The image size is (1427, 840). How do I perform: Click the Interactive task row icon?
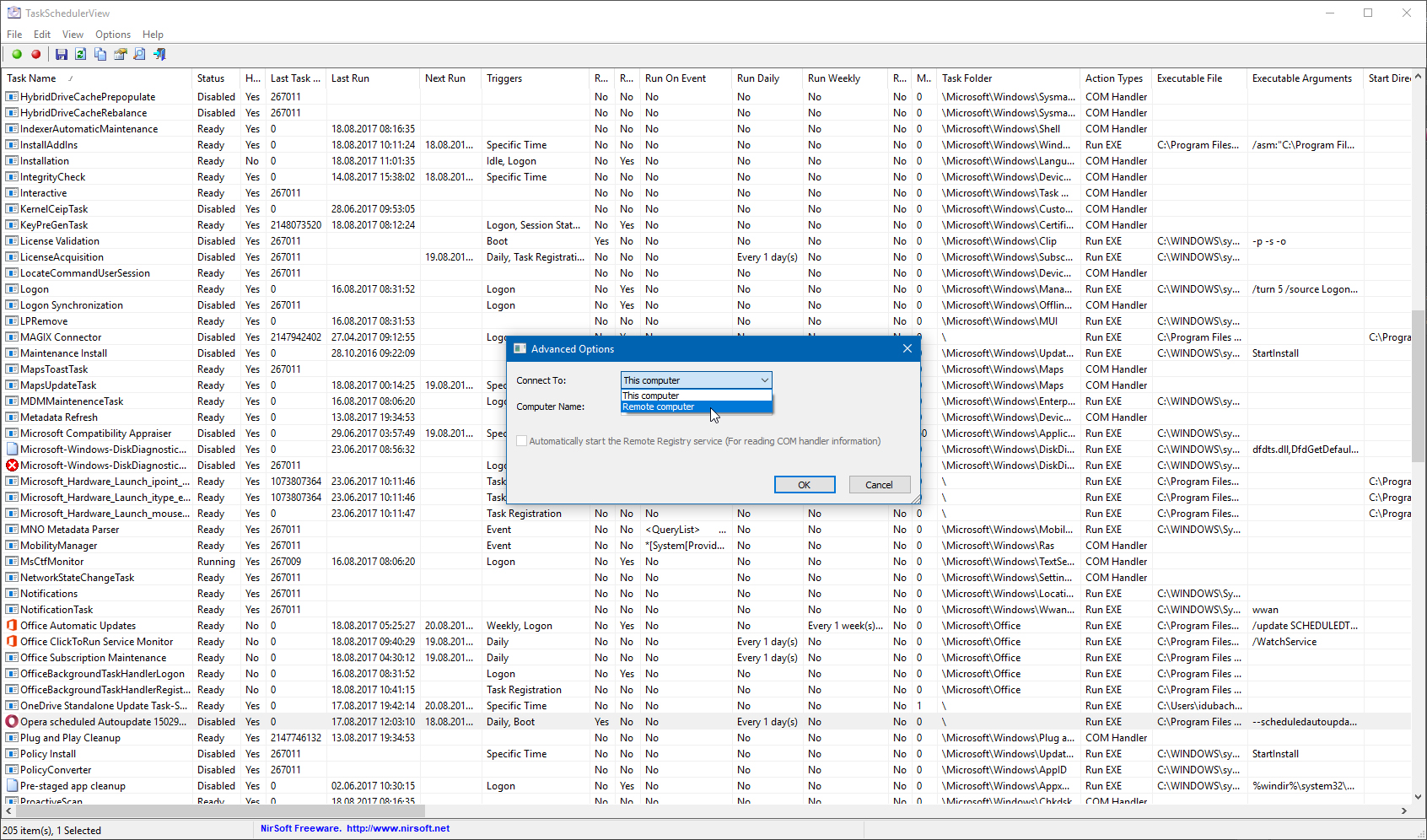12,193
